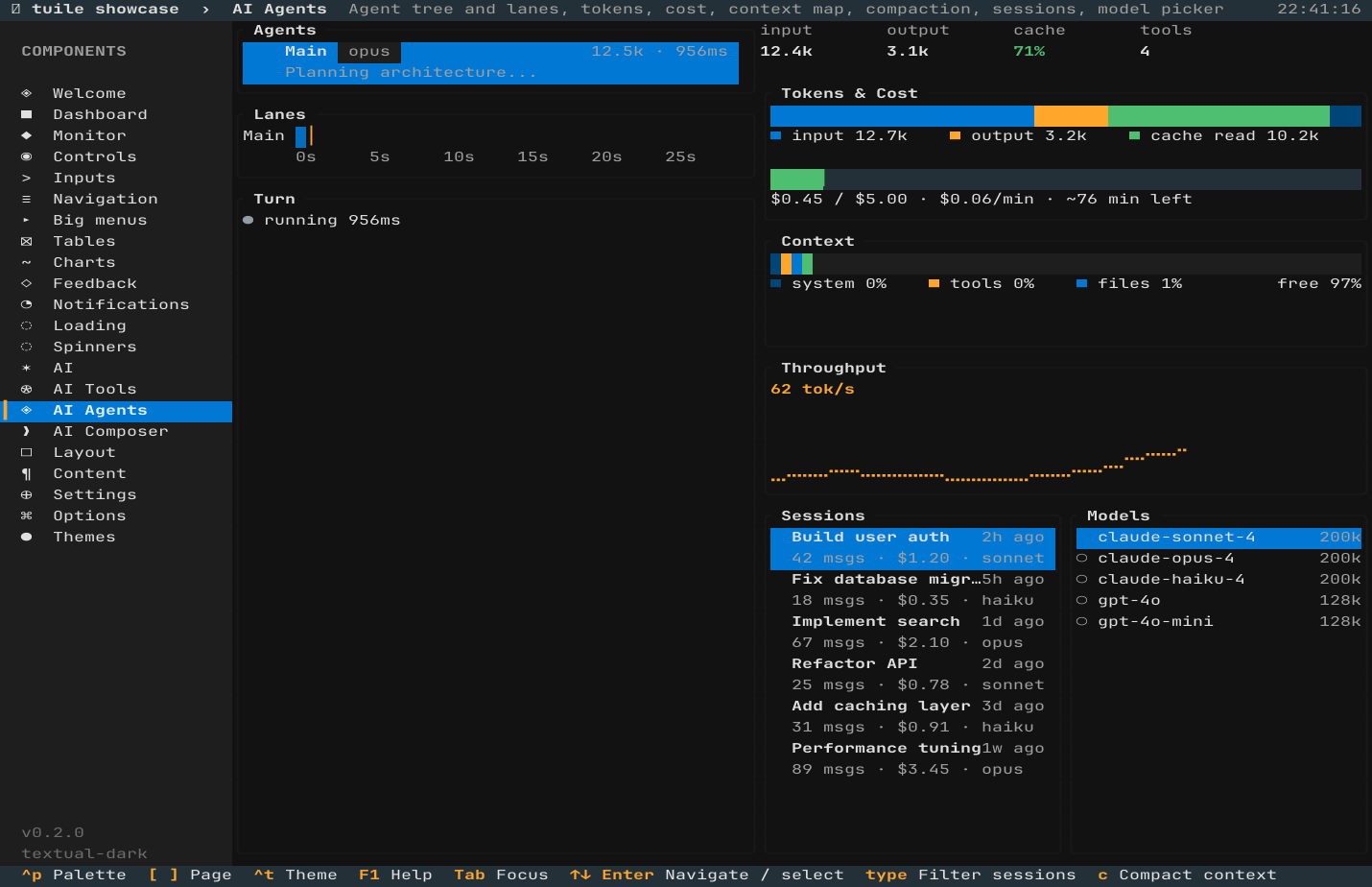Click the 'Fix database migr…' session

coord(912,589)
